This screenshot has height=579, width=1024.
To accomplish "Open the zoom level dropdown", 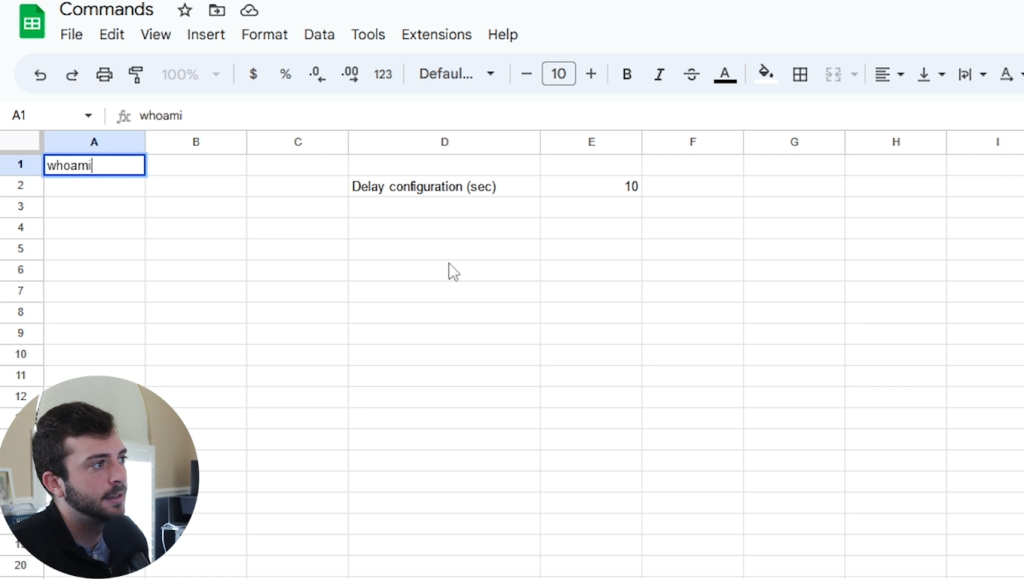I will pos(191,74).
